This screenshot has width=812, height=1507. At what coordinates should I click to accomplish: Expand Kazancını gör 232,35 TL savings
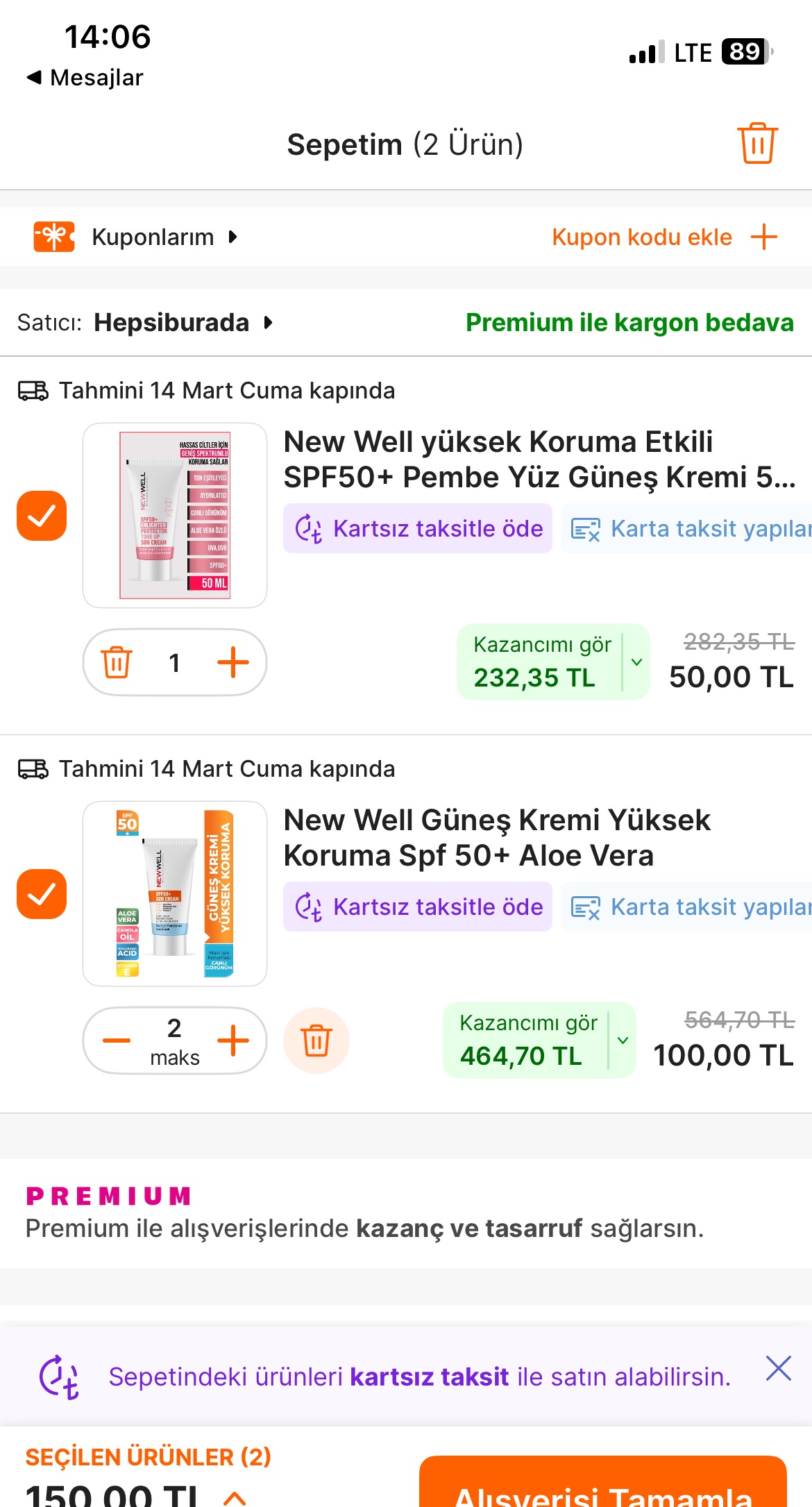pos(636,662)
